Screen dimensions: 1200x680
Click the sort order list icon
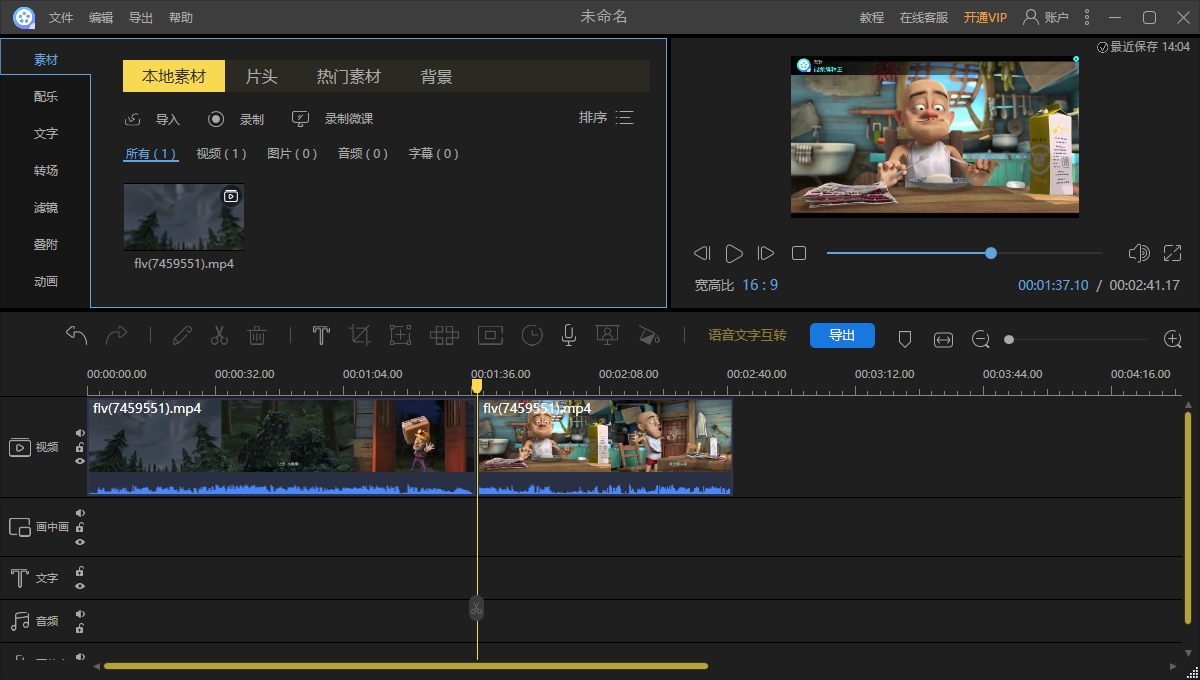[x=625, y=118]
